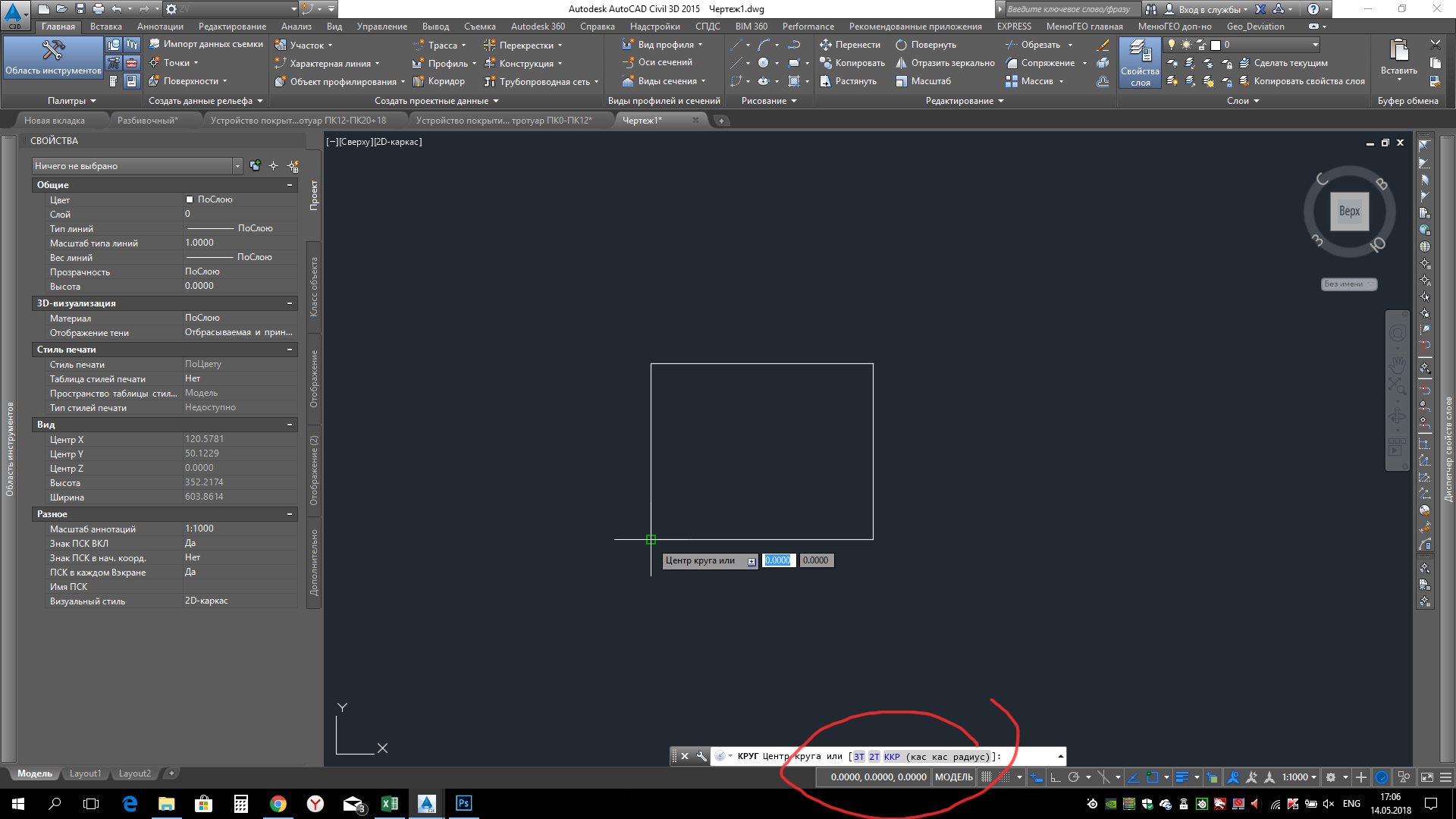Click the Move (Перенести) tool
This screenshot has width=1456, height=819.
pyautogui.click(x=850, y=45)
